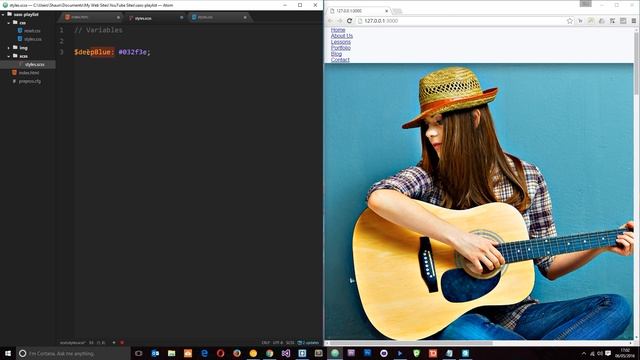Collapse the sass-playlist root folder
Screen dimensions: 640x360
click(3, 14)
